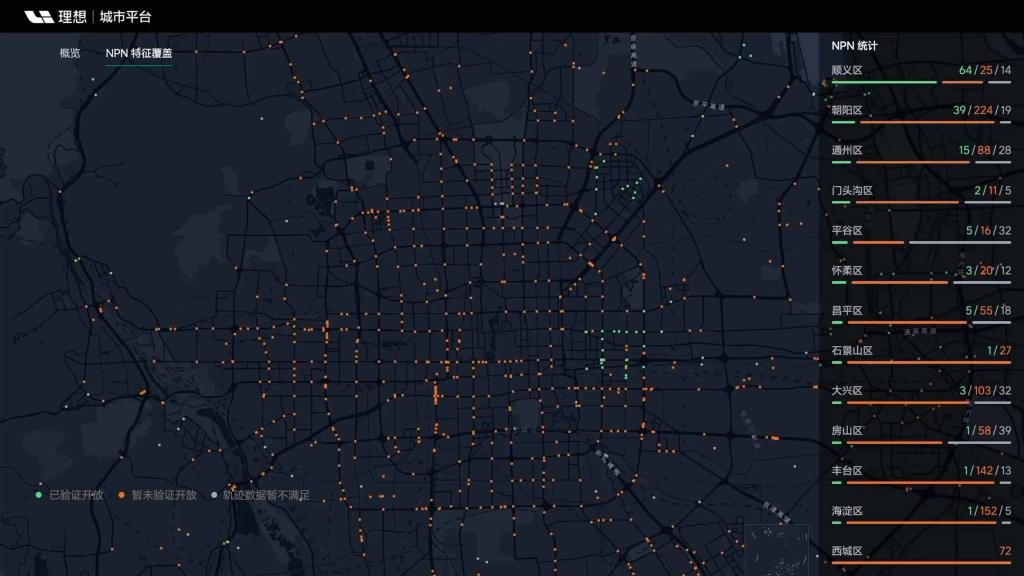
Task: Click the orange 暂未验证开放 legend dot
Action: point(121,495)
